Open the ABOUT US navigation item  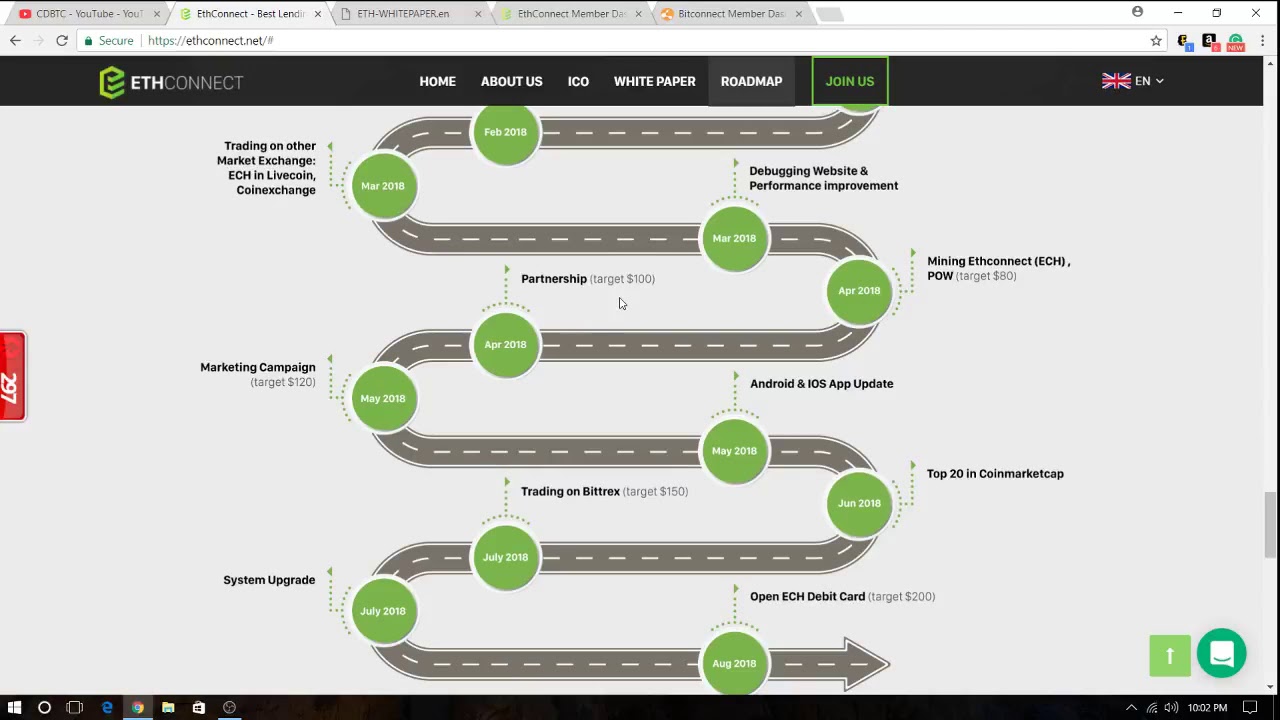point(511,81)
